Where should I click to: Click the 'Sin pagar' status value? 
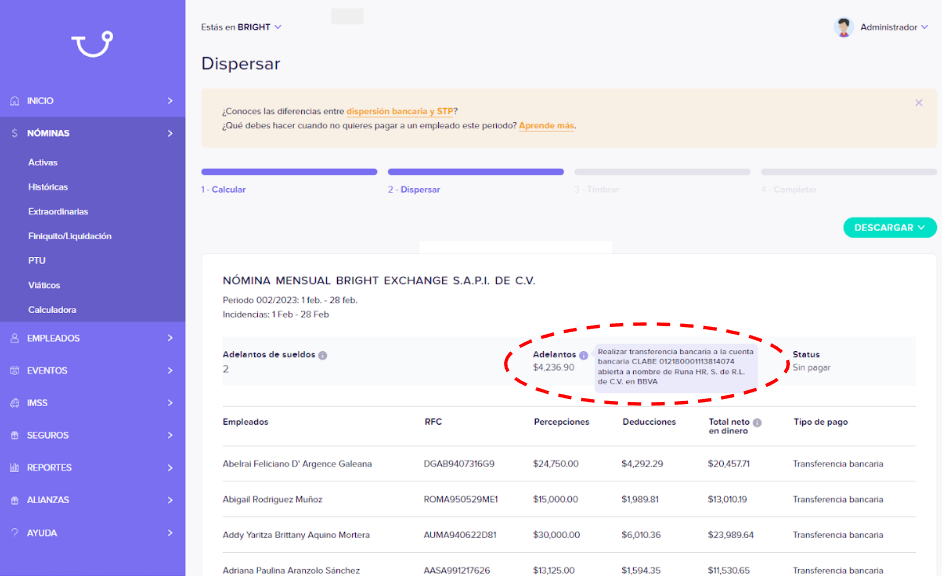pos(812,368)
